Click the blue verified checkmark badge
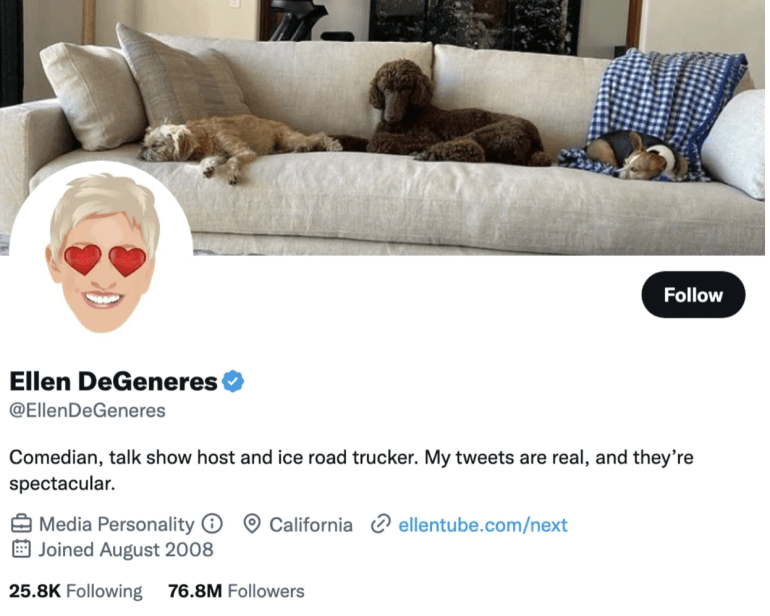The height and width of the screenshot is (616, 770). [x=233, y=381]
